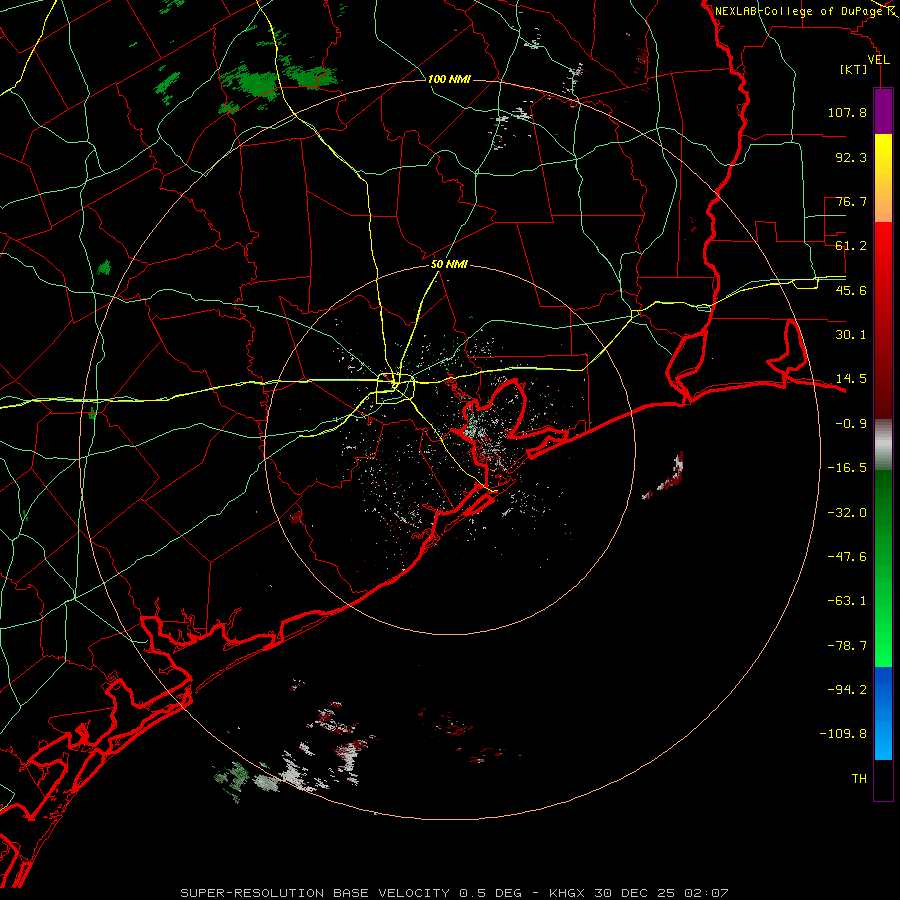The image size is (900, 900).
Task: Click the -16.5 velocity scale value
Action: pyautogui.click(x=847, y=468)
